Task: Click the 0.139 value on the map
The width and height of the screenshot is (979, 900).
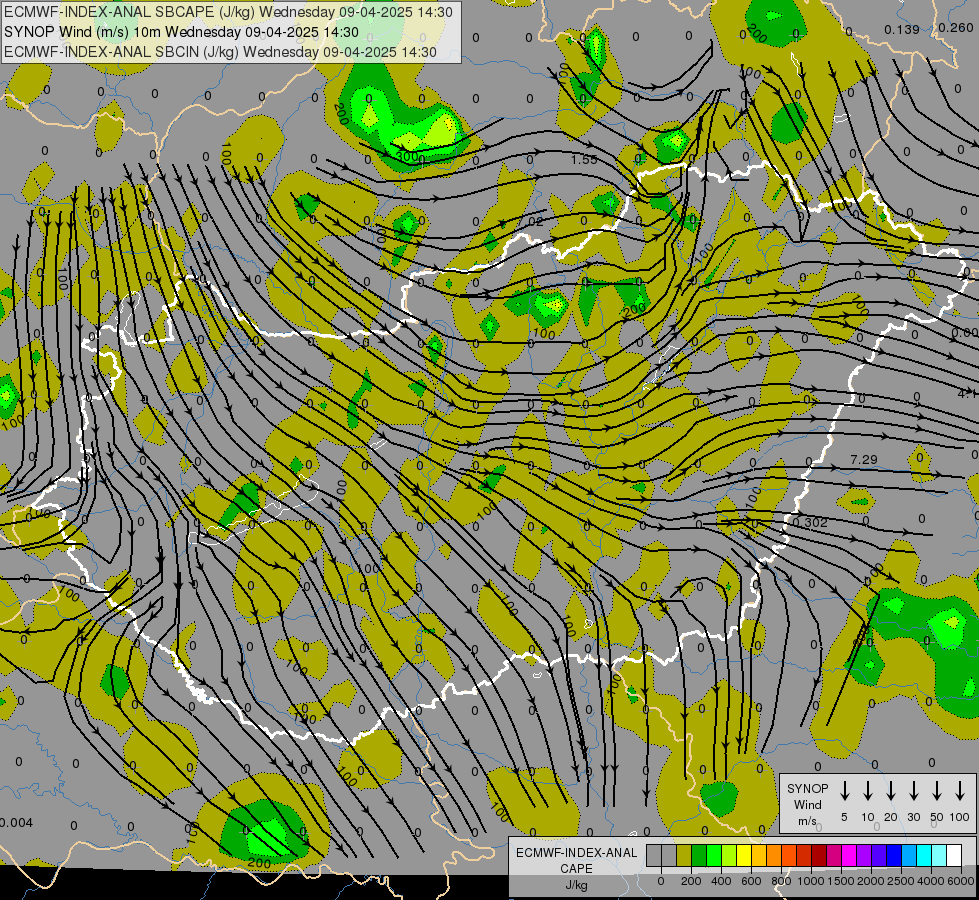Action: 902,29
